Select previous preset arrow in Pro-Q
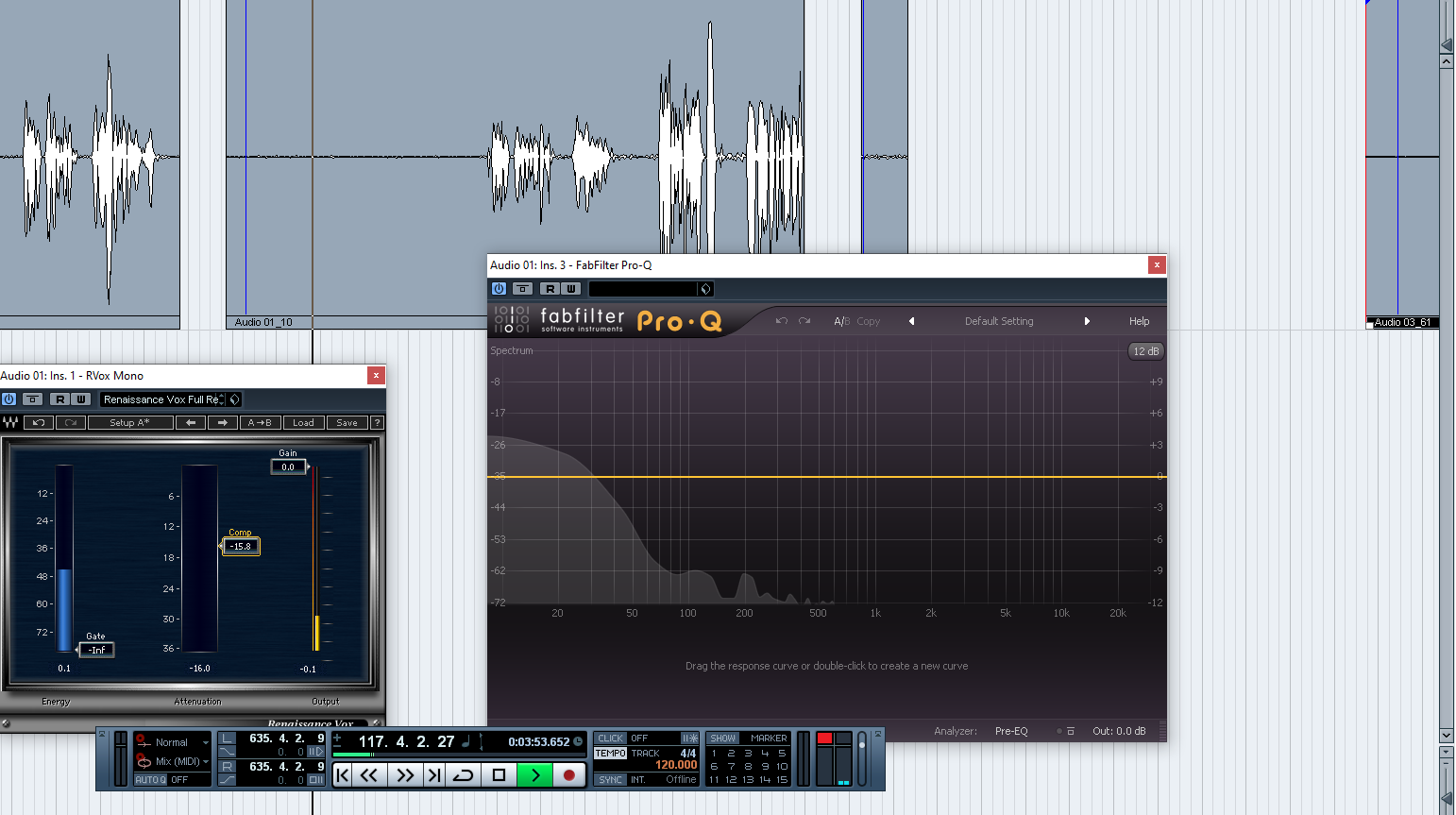This screenshot has width=1456, height=815. (x=911, y=321)
